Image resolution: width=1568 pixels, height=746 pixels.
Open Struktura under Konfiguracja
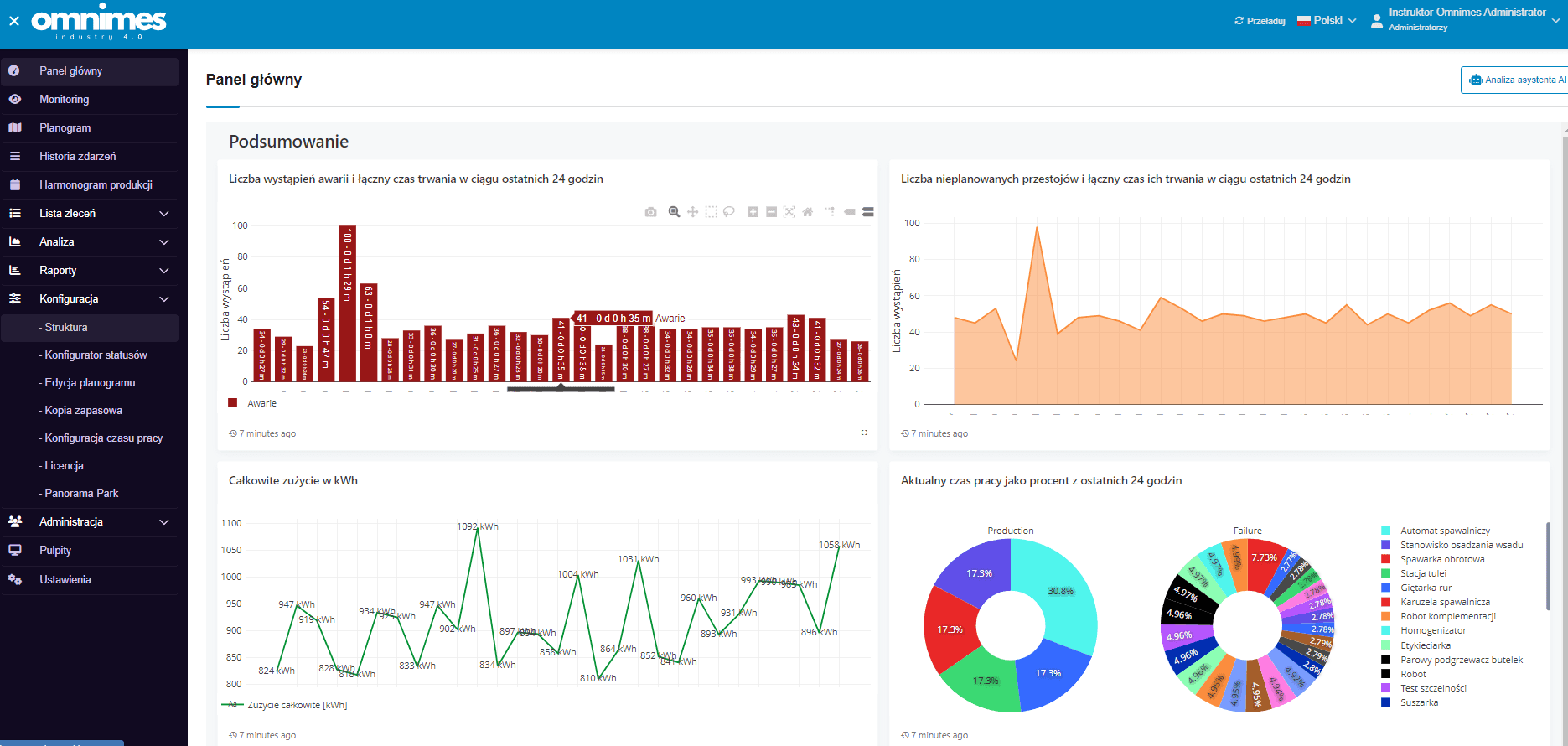click(90, 328)
